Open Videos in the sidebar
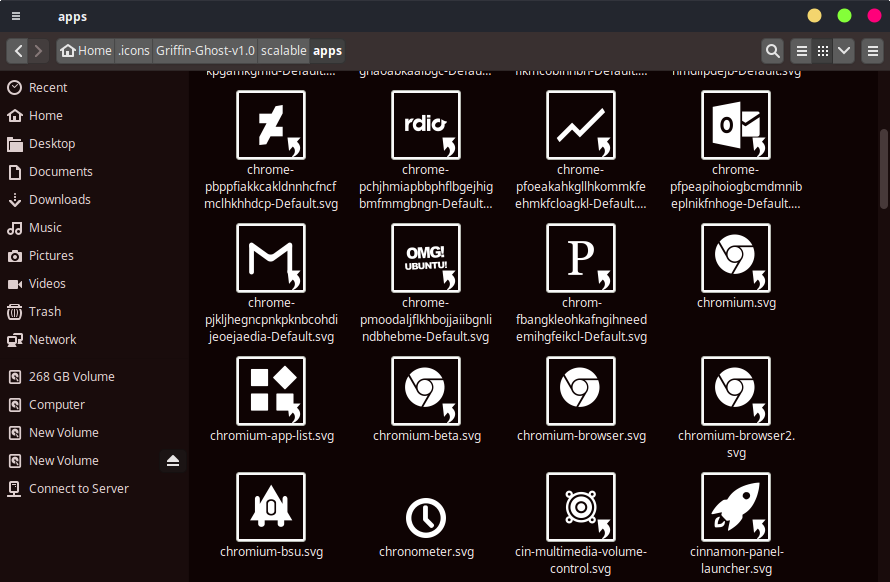 [x=94, y=283]
